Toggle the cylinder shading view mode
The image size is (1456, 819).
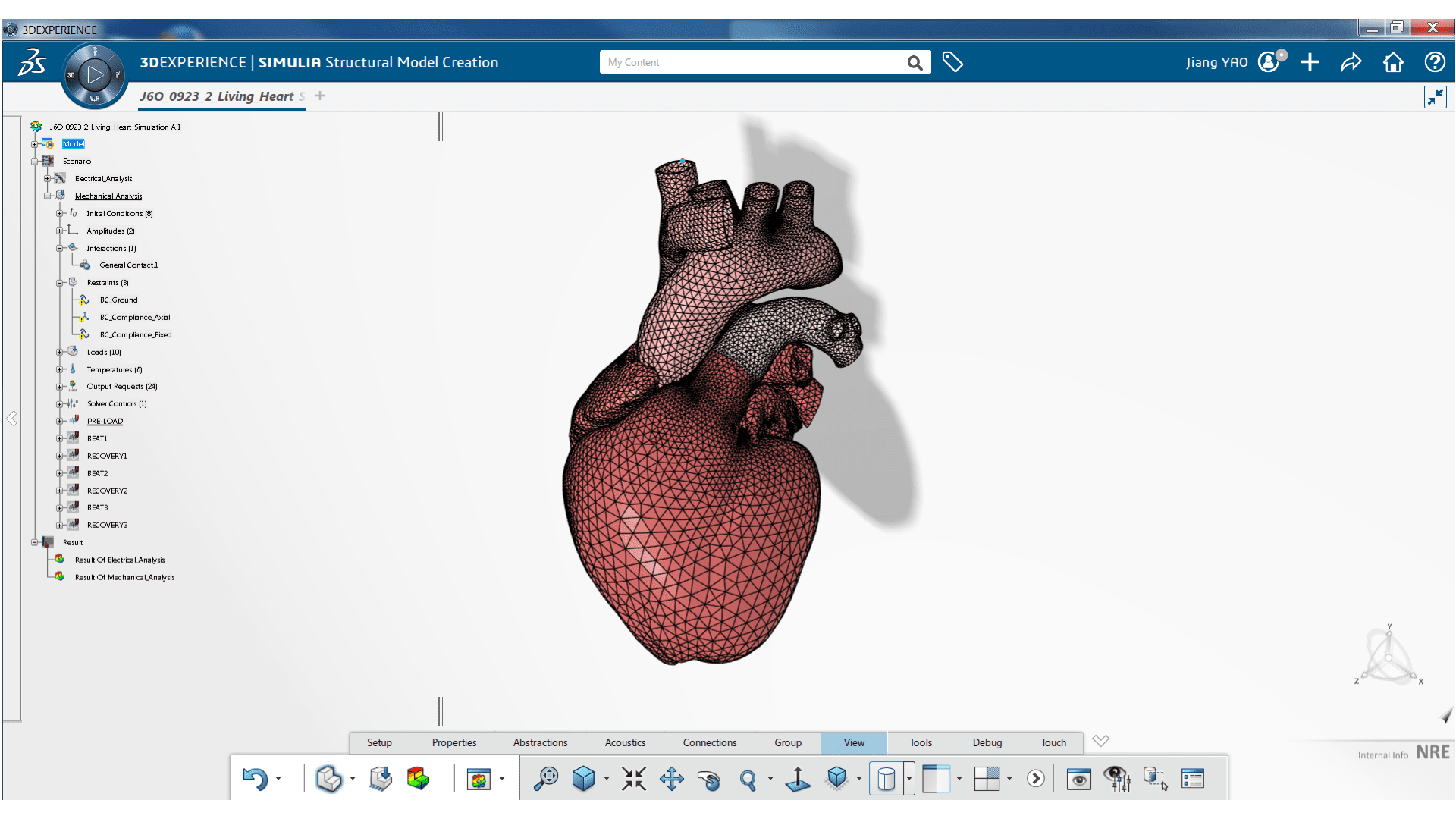click(886, 779)
